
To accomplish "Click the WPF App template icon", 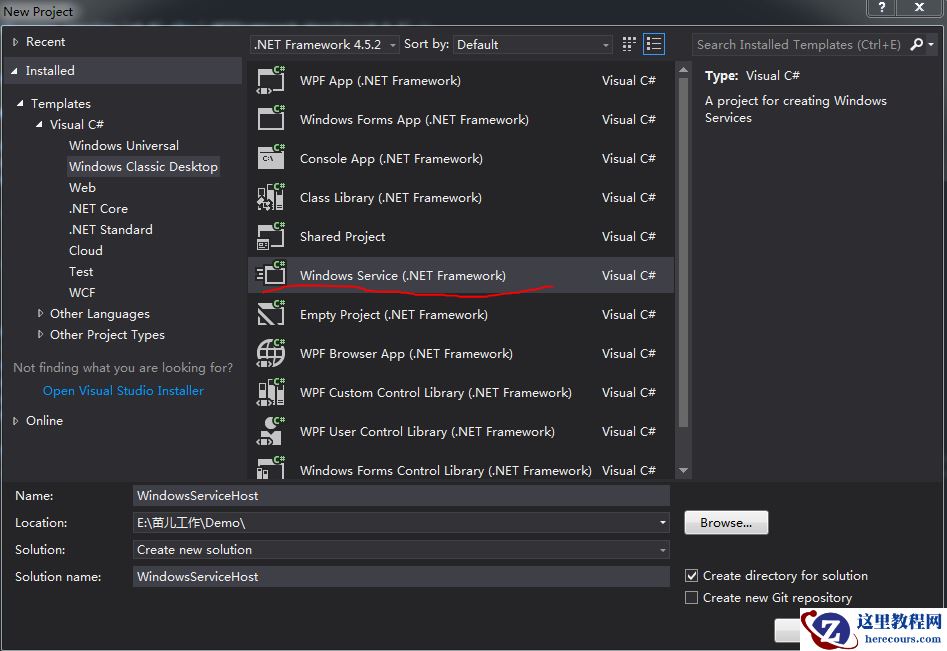I will click(x=271, y=81).
